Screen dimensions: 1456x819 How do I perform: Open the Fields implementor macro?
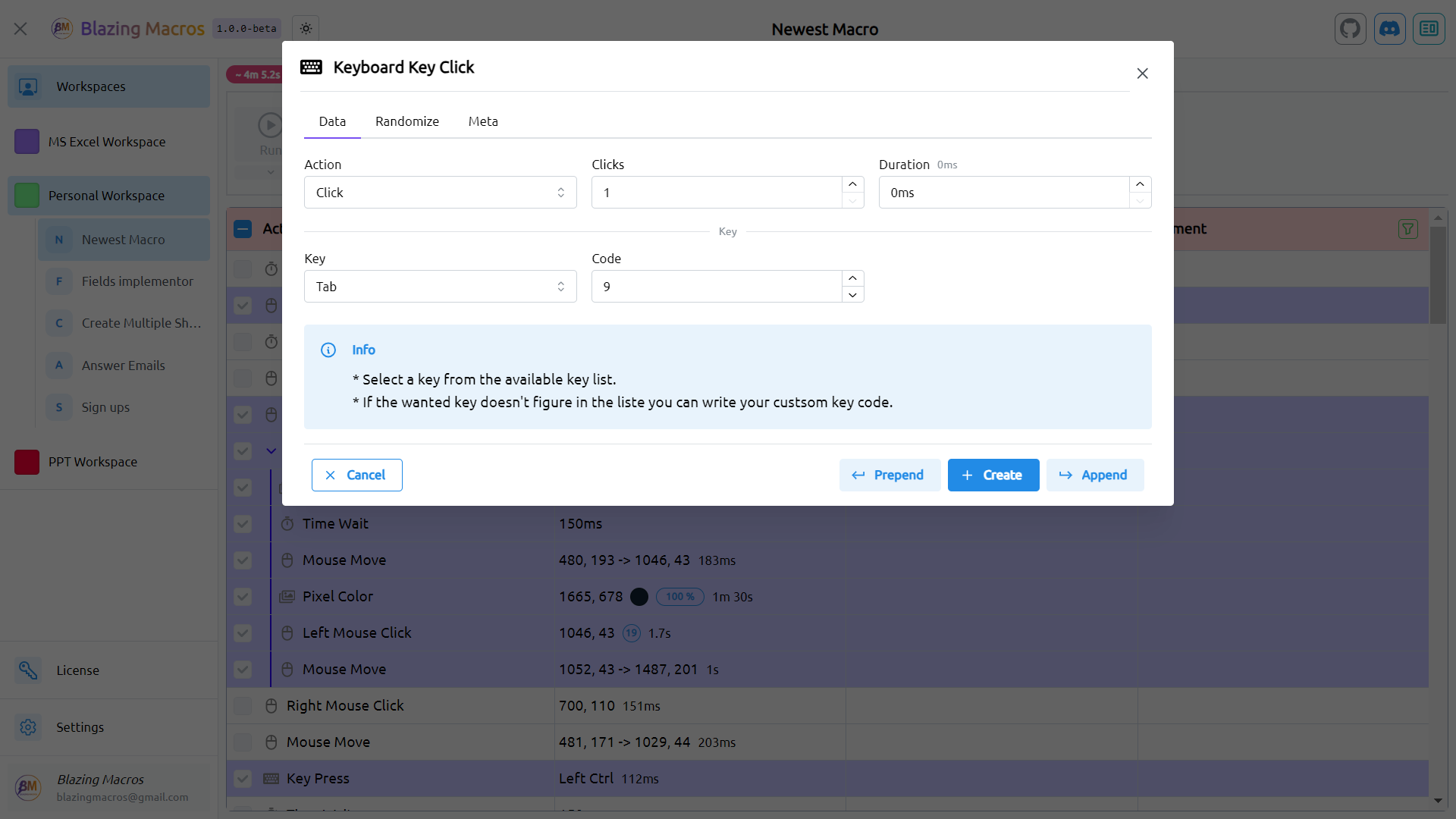tap(124, 281)
